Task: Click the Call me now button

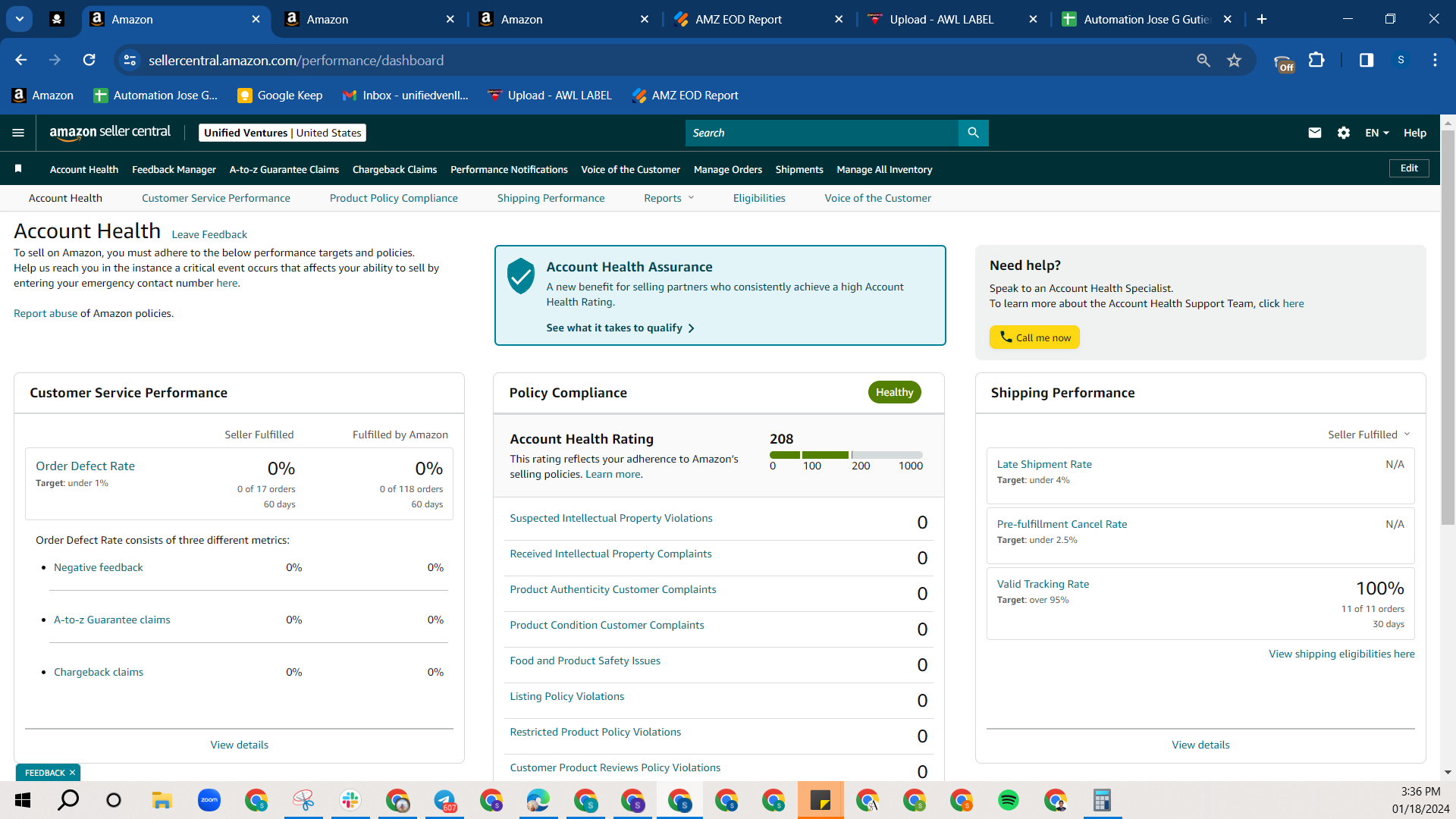Action: [x=1034, y=337]
